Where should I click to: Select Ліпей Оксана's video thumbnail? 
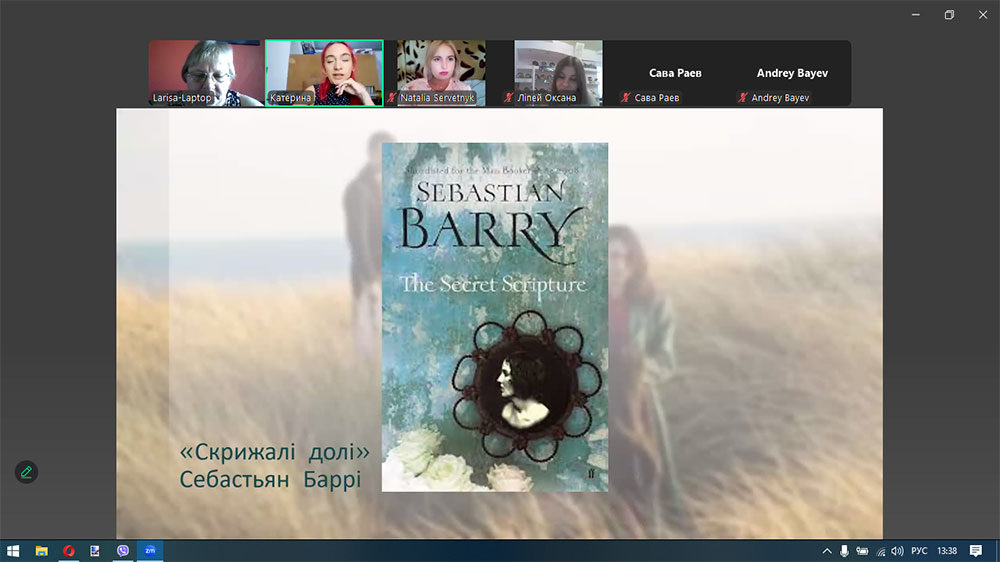click(558, 73)
